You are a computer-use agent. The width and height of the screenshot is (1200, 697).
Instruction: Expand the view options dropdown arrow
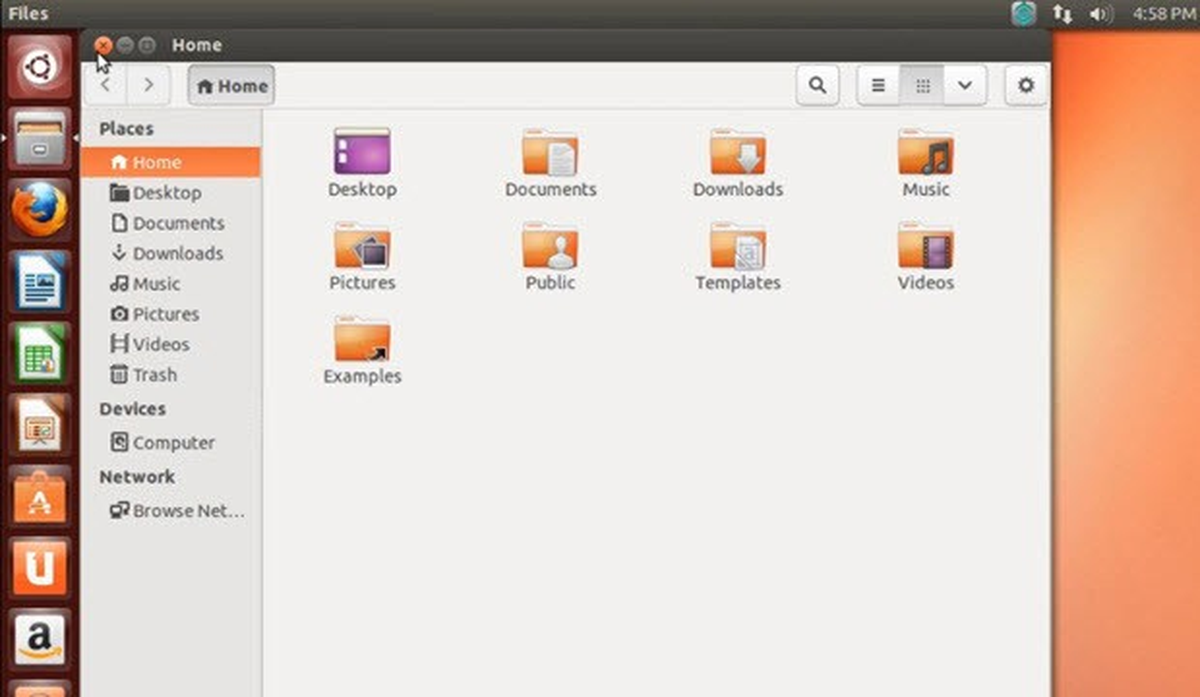pyautogui.click(x=965, y=86)
